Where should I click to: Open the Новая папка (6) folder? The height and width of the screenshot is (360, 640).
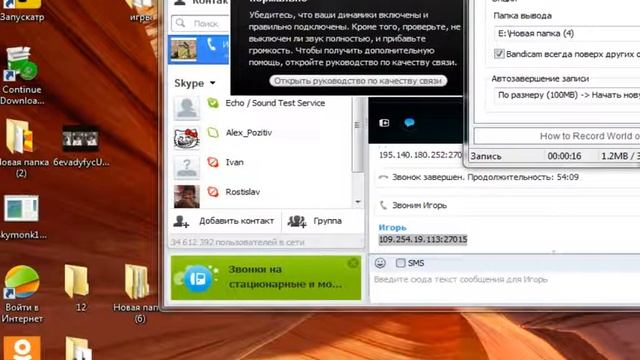coord(137,293)
